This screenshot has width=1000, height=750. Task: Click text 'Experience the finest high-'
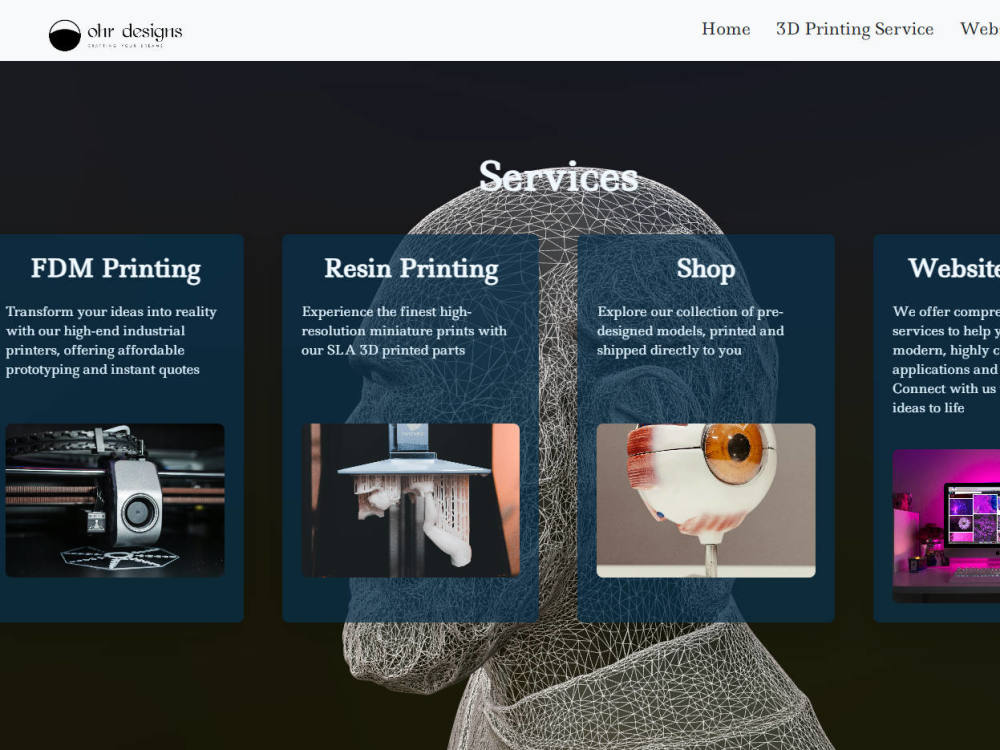[x=386, y=312]
